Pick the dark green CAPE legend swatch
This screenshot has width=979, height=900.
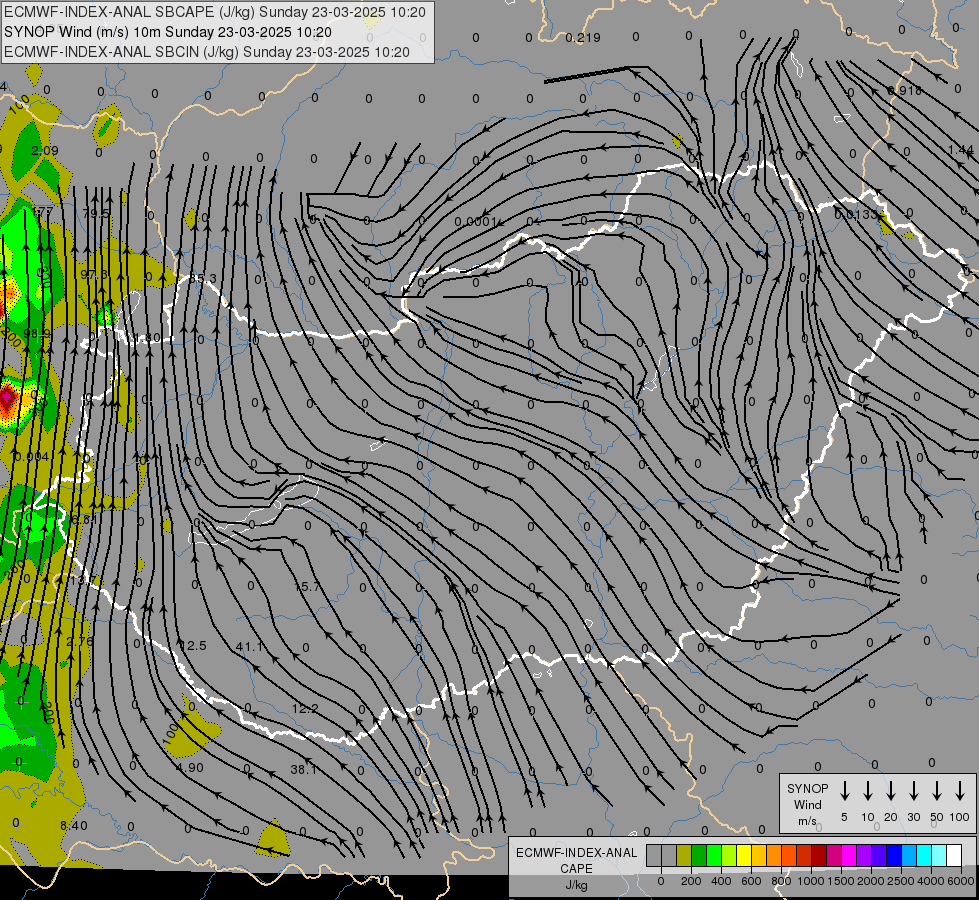pyautogui.click(x=699, y=855)
